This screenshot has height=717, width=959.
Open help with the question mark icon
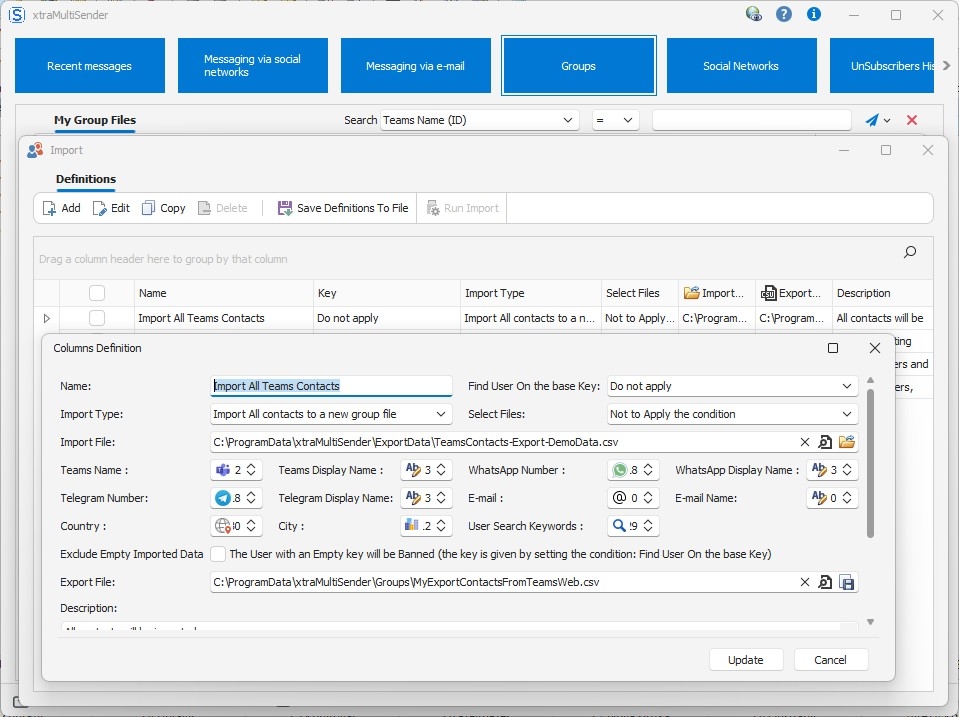[x=783, y=14]
